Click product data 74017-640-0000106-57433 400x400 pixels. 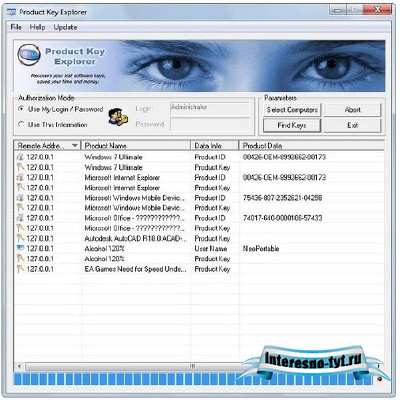click(283, 218)
